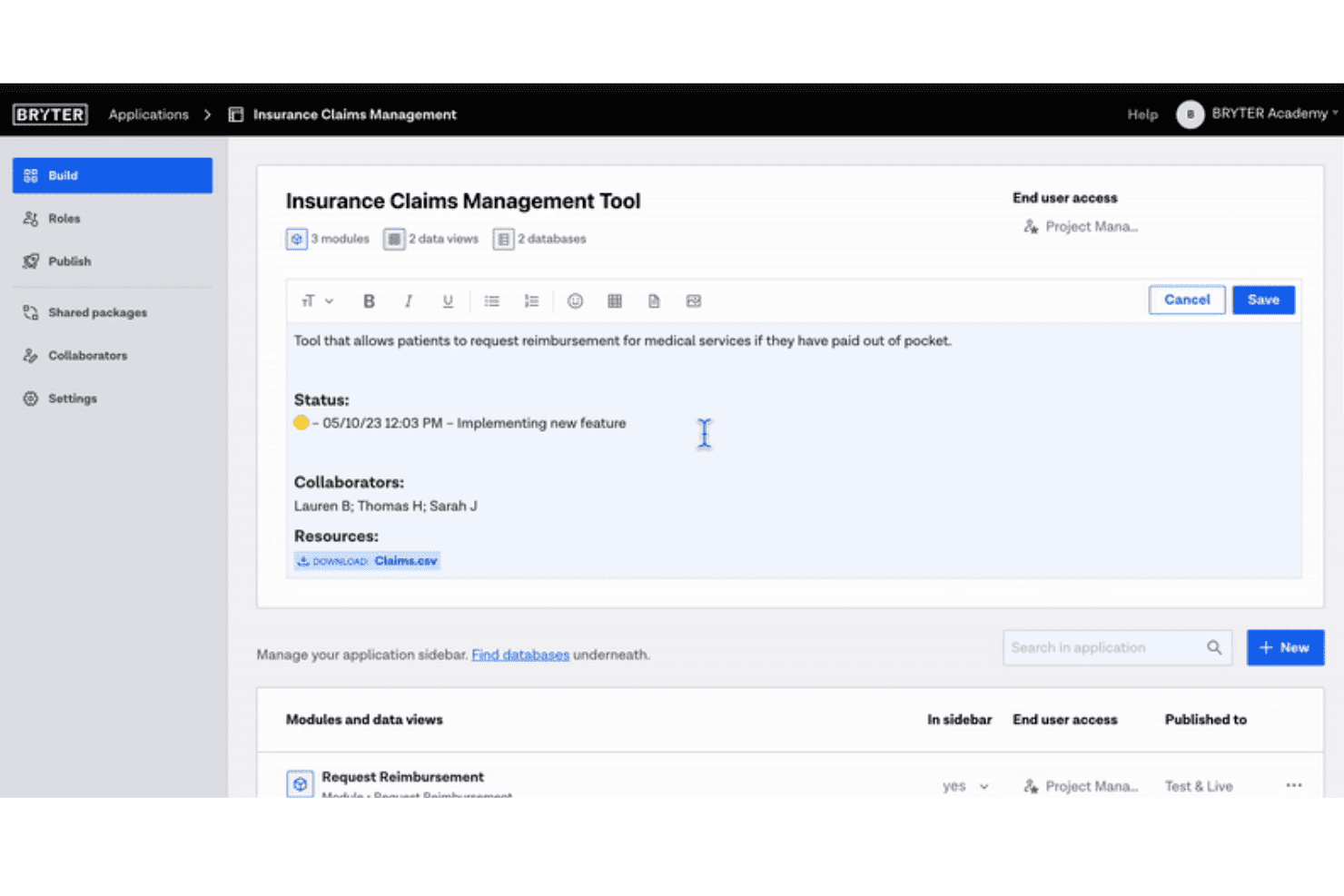Attach a file via document icon
This screenshot has width=1344, height=896.
click(x=654, y=301)
